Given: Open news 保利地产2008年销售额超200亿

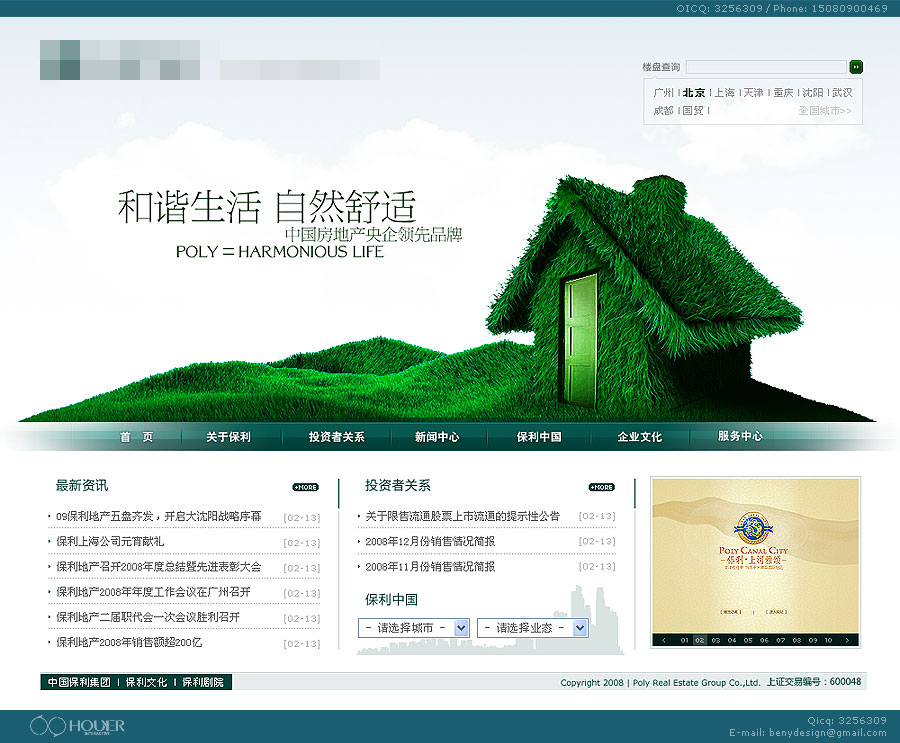Looking at the screenshot, I should pyautogui.click(x=129, y=643).
